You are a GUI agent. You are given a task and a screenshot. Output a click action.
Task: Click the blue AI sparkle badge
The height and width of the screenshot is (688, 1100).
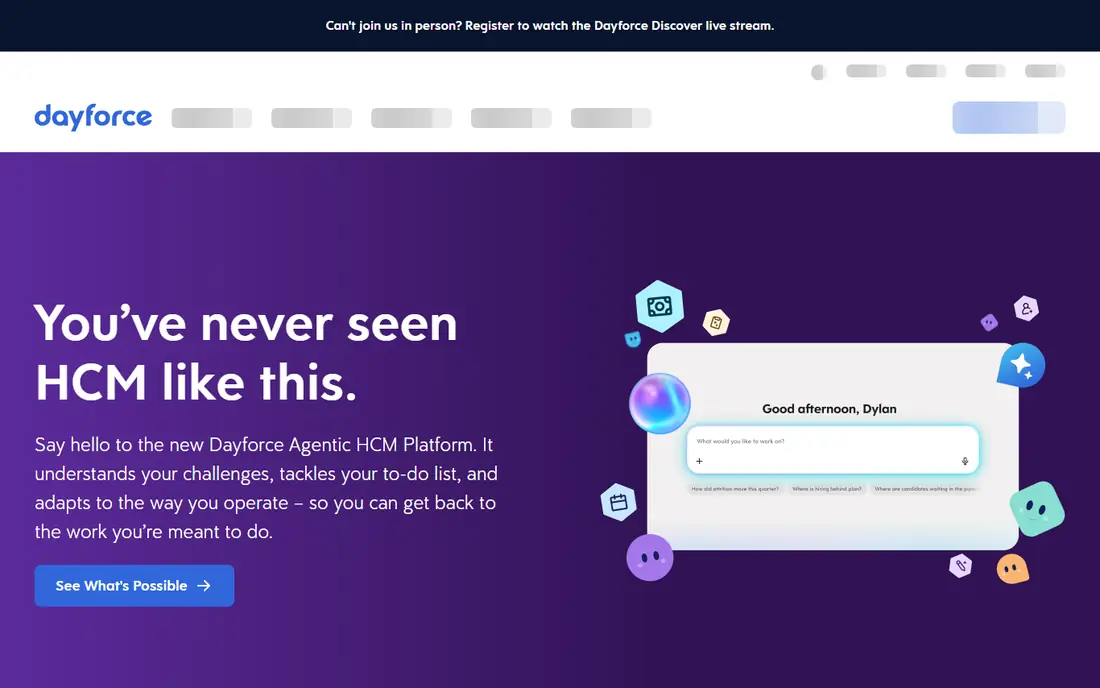[1021, 365]
